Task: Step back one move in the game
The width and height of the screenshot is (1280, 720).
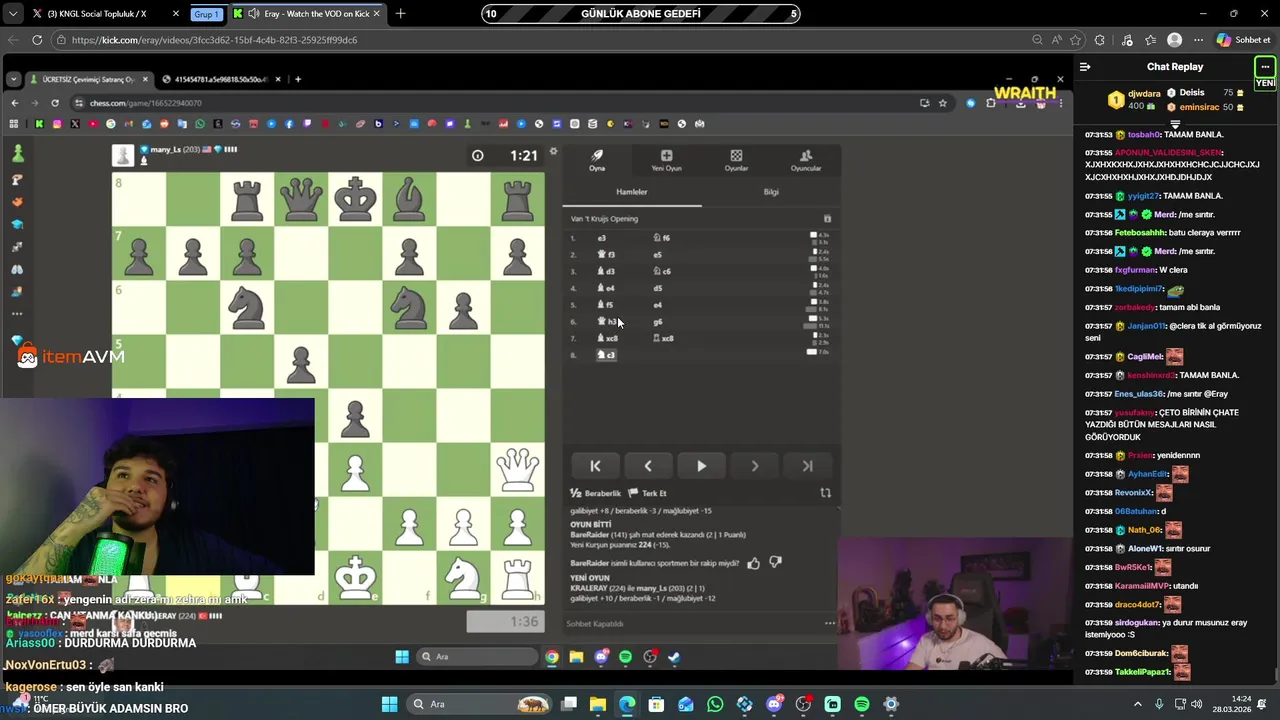Action: tap(648, 466)
